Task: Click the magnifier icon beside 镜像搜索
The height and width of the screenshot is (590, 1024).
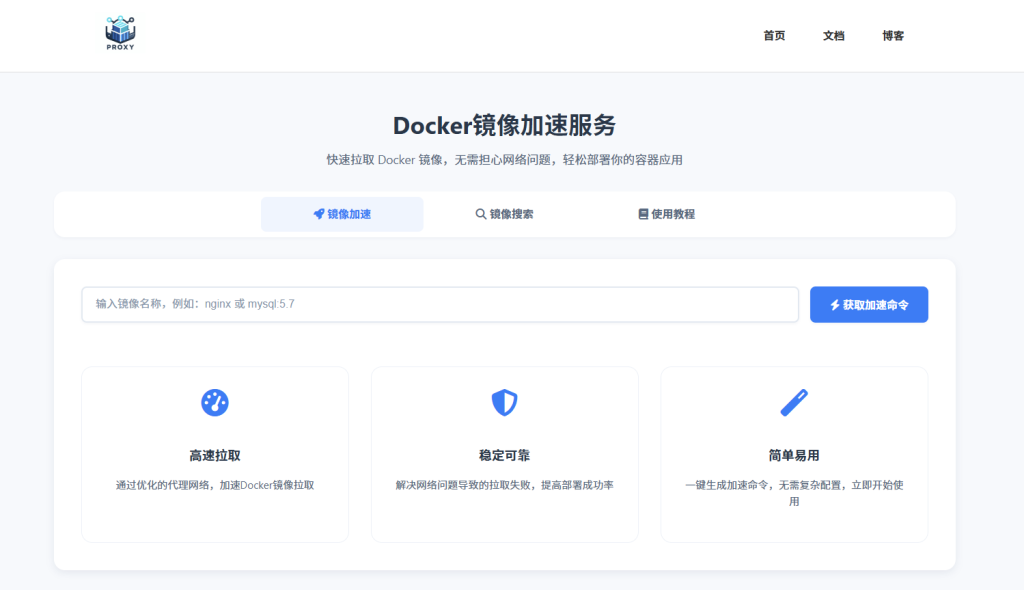Action: point(481,214)
